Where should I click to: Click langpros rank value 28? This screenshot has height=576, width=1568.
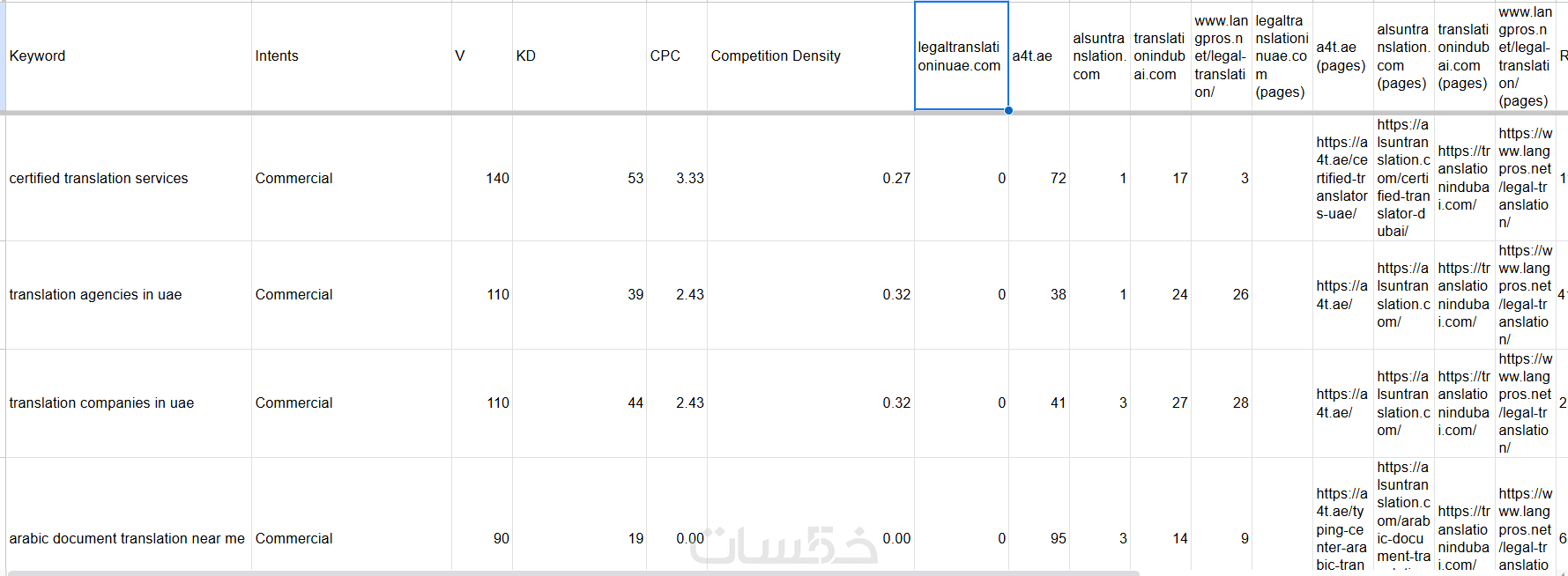tap(1221, 403)
